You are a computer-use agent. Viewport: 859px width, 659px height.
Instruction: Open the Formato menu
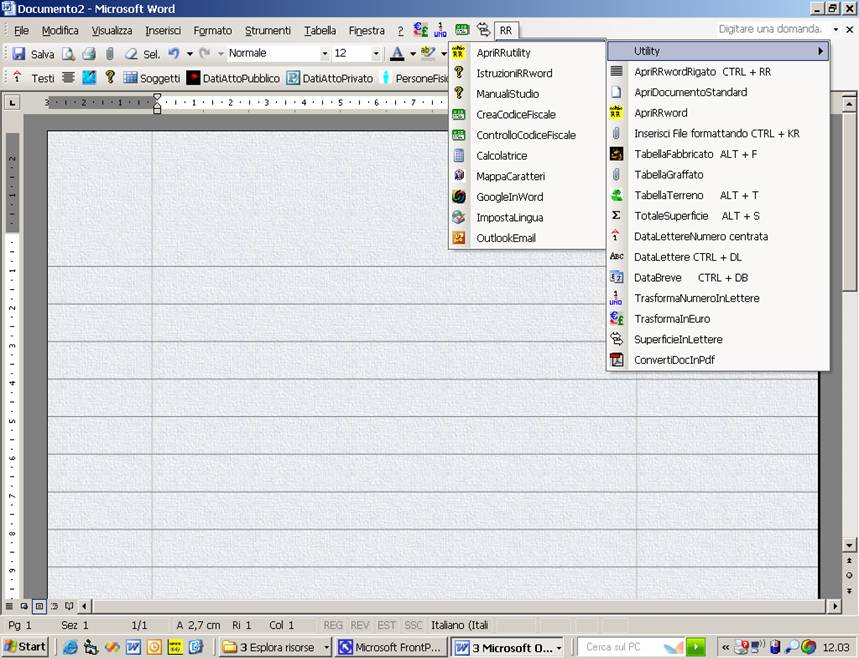[213, 31]
